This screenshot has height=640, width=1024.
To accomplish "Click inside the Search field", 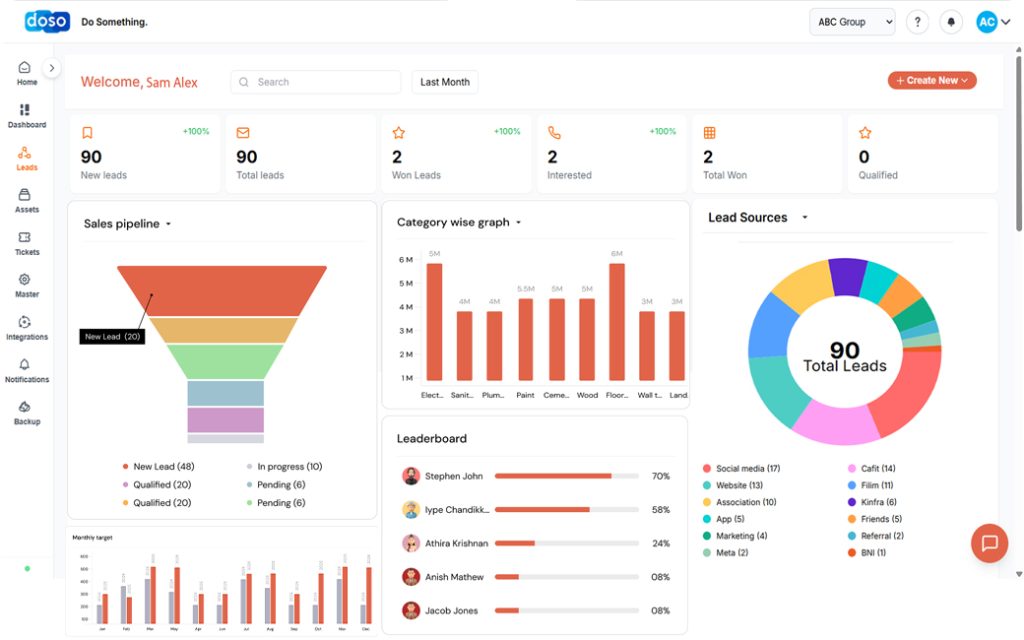I will point(315,82).
